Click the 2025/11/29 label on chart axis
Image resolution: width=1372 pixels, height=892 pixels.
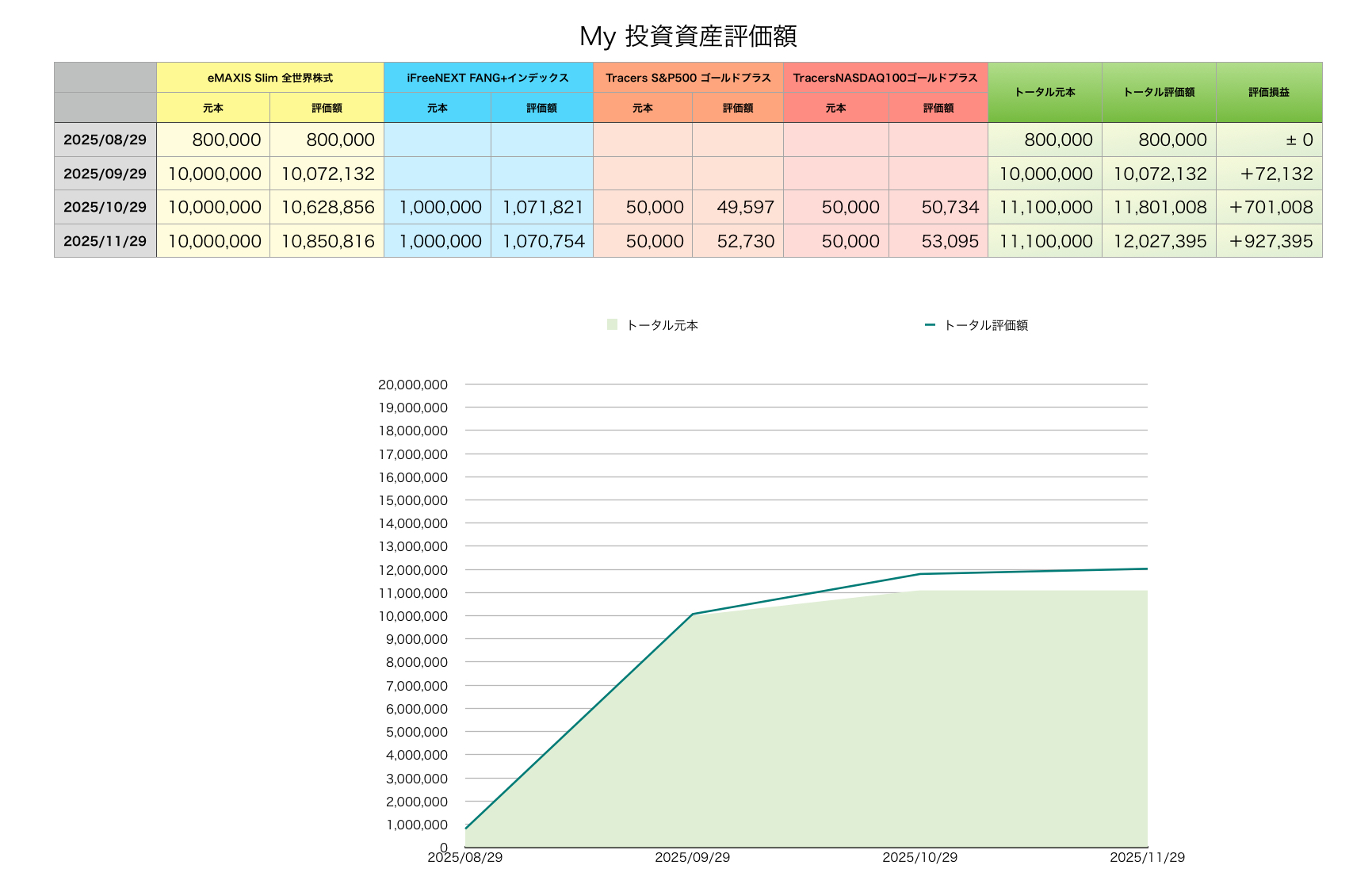click(1146, 857)
